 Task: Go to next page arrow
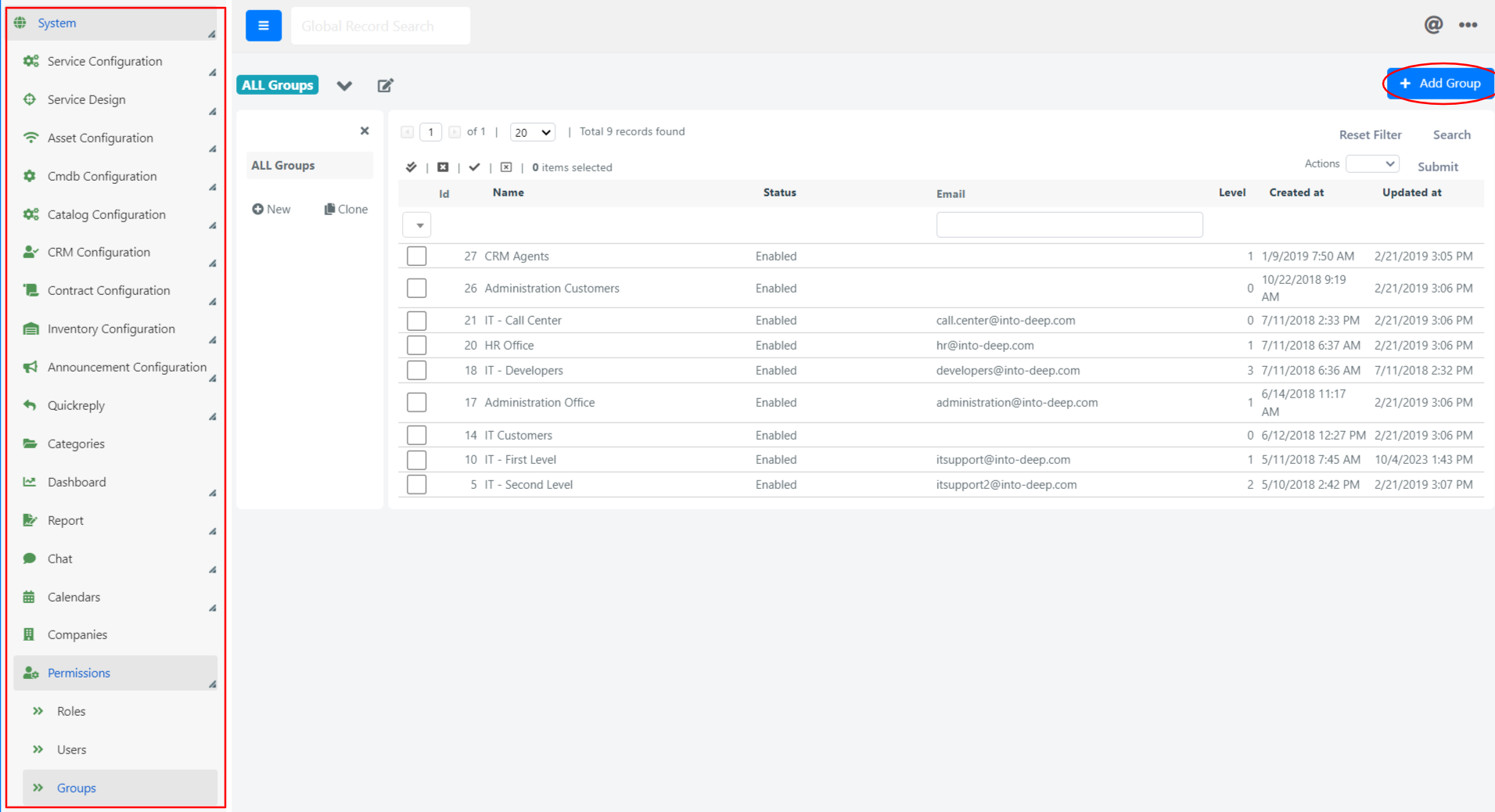(x=455, y=132)
